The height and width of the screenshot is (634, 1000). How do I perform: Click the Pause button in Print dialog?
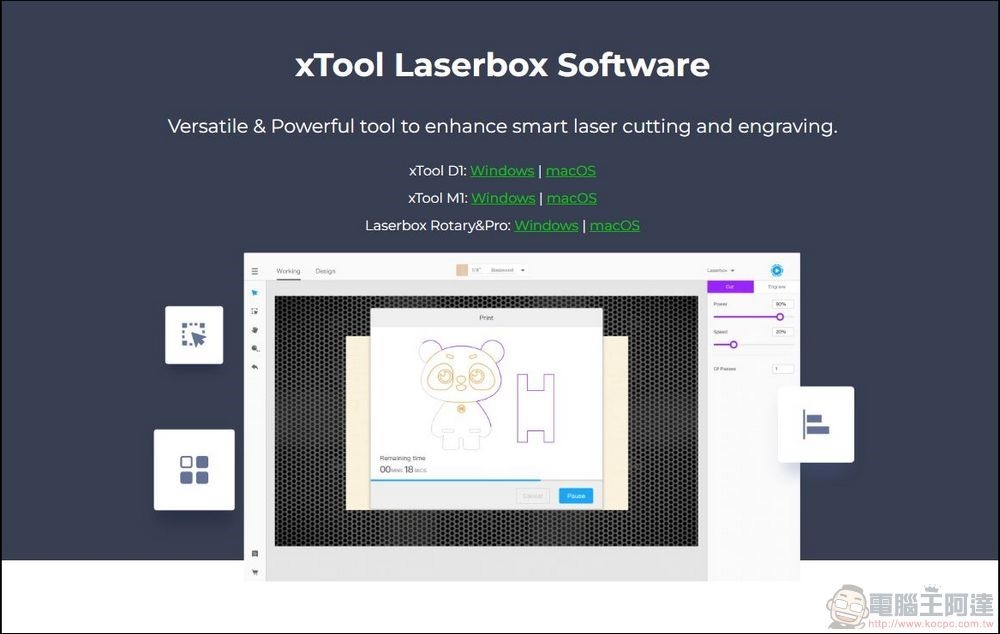click(x=576, y=496)
